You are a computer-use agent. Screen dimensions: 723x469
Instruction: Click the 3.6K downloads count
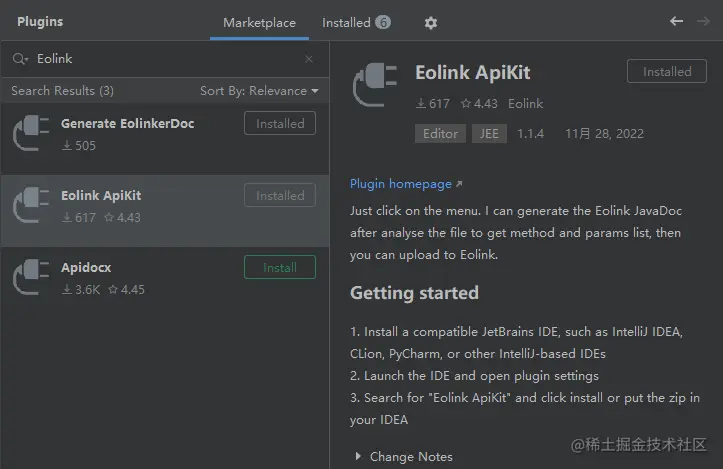click(x=81, y=290)
